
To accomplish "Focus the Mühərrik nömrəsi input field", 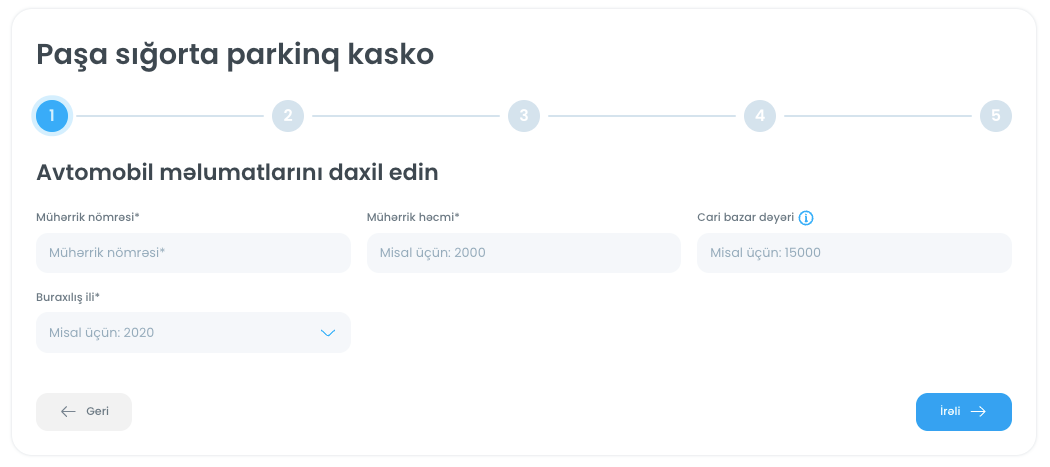I will coord(193,253).
